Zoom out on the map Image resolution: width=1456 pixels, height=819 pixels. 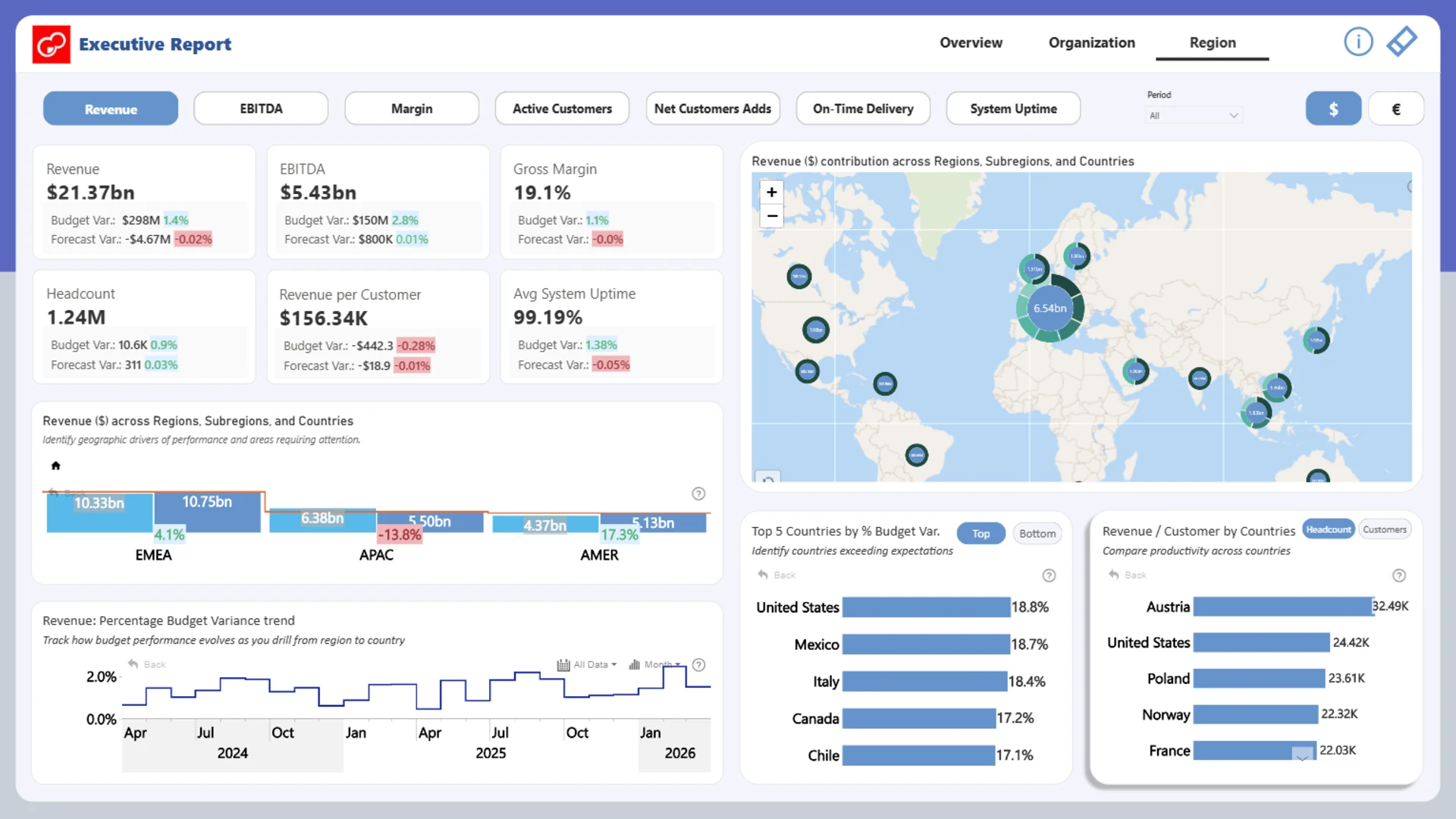[x=771, y=216]
